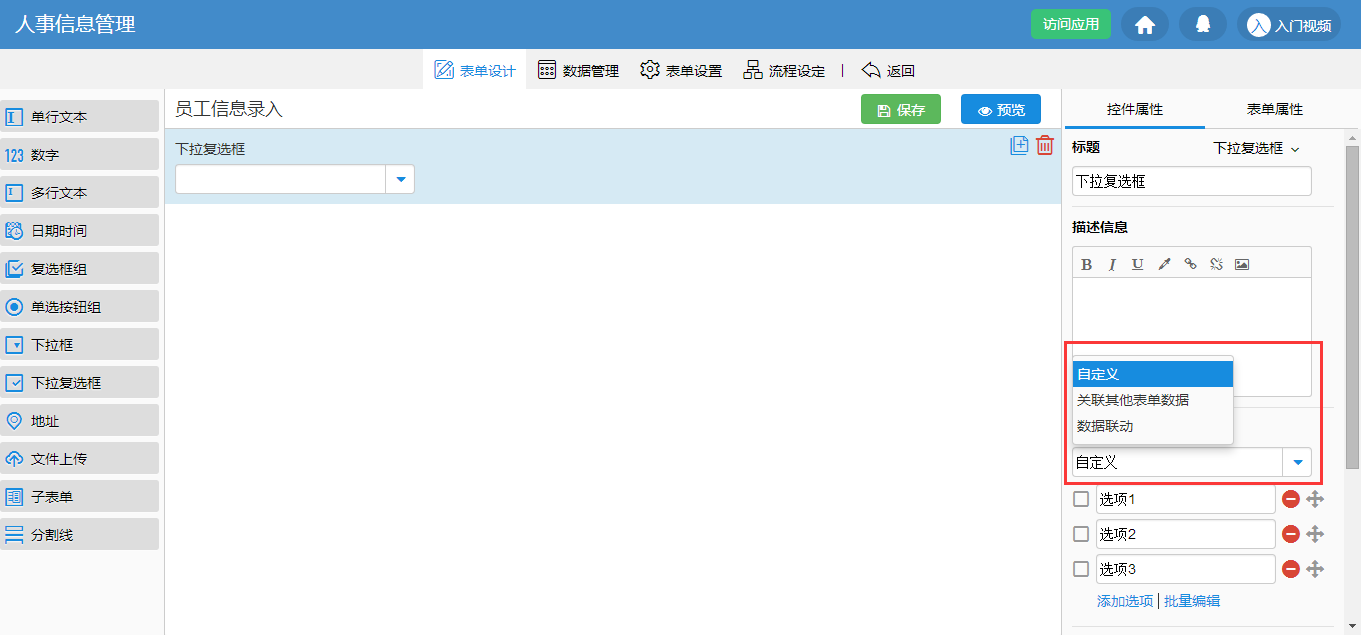Click the 添加选项 link
Image resolution: width=1361 pixels, height=635 pixels.
1125,601
